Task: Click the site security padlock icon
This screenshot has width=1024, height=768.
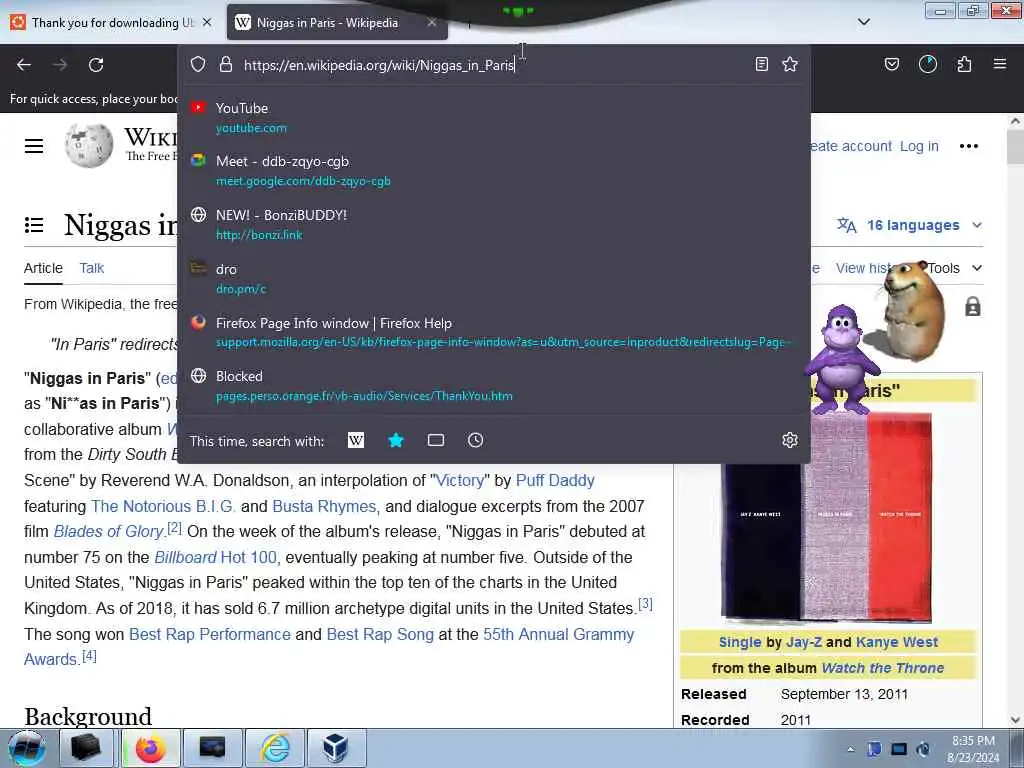Action: coord(226,64)
